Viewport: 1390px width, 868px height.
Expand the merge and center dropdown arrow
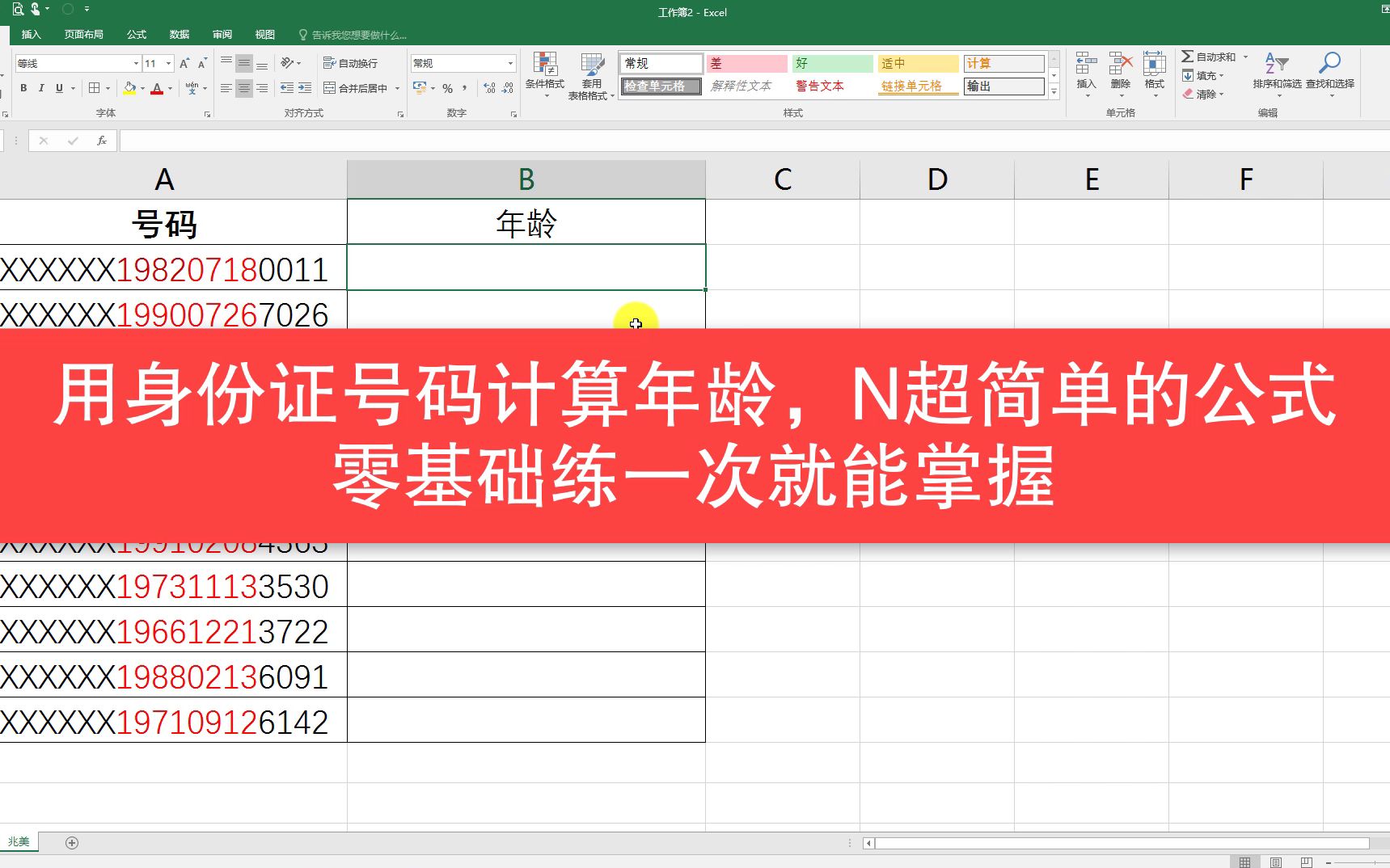coord(397,88)
